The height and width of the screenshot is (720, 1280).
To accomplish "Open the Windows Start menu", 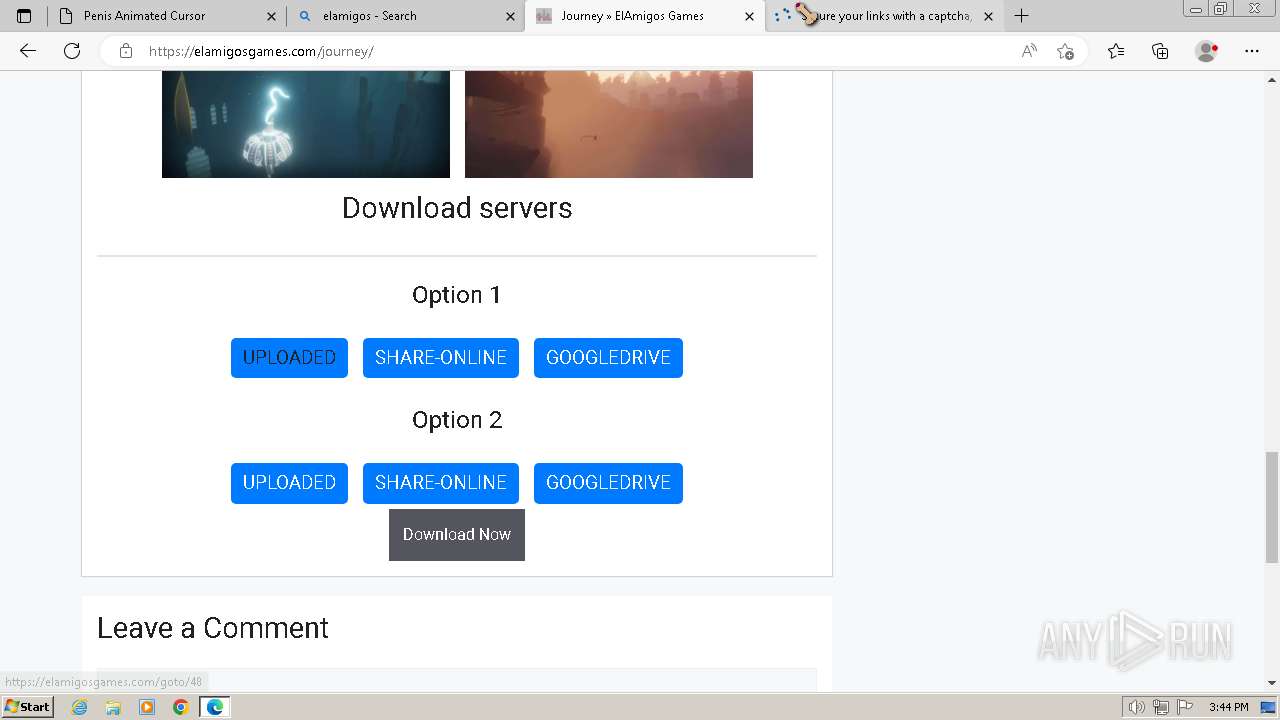I will [x=27, y=707].
